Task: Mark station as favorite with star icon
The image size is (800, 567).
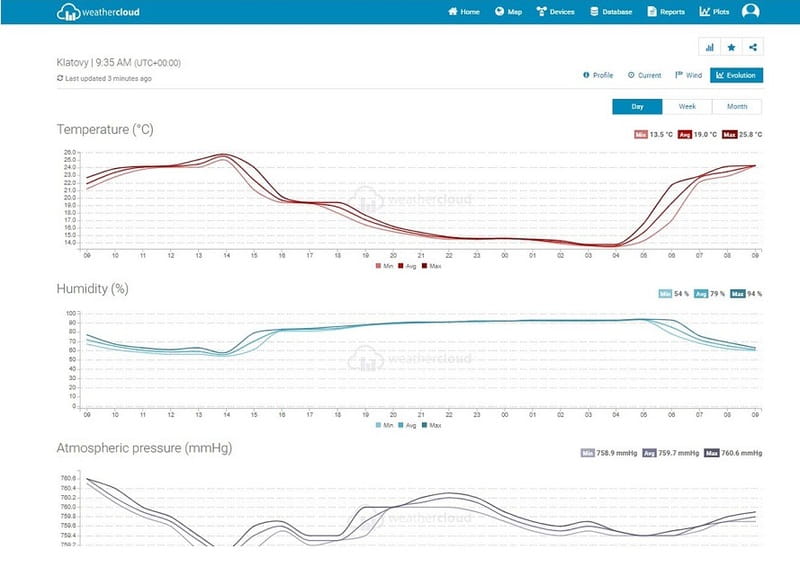Action: (731, 47)
